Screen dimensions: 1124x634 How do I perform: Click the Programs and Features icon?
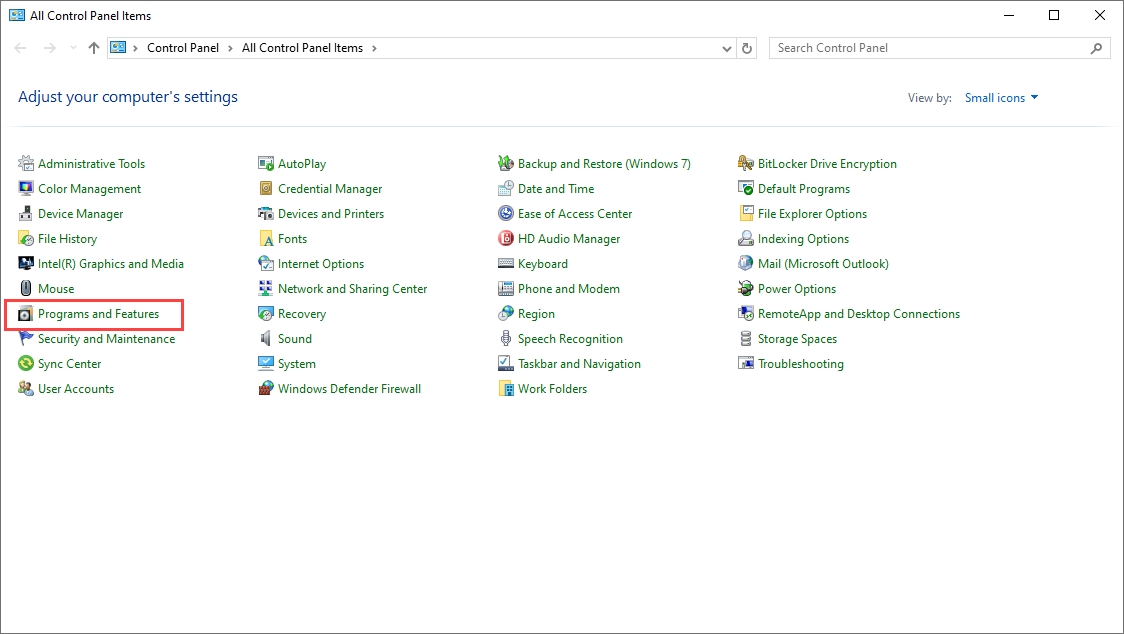[x=26, y=314]
